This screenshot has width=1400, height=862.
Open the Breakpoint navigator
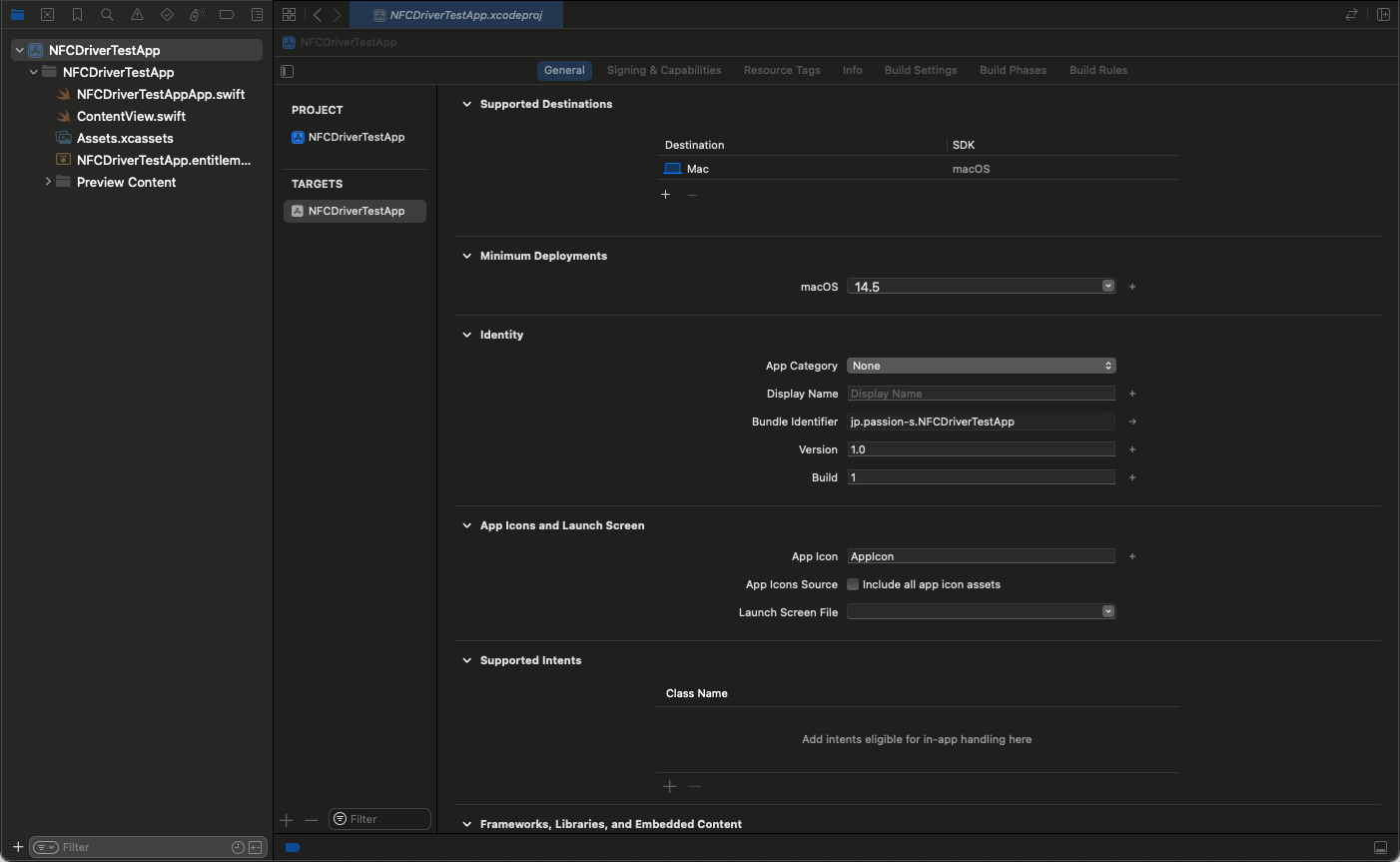click(227, 15)
